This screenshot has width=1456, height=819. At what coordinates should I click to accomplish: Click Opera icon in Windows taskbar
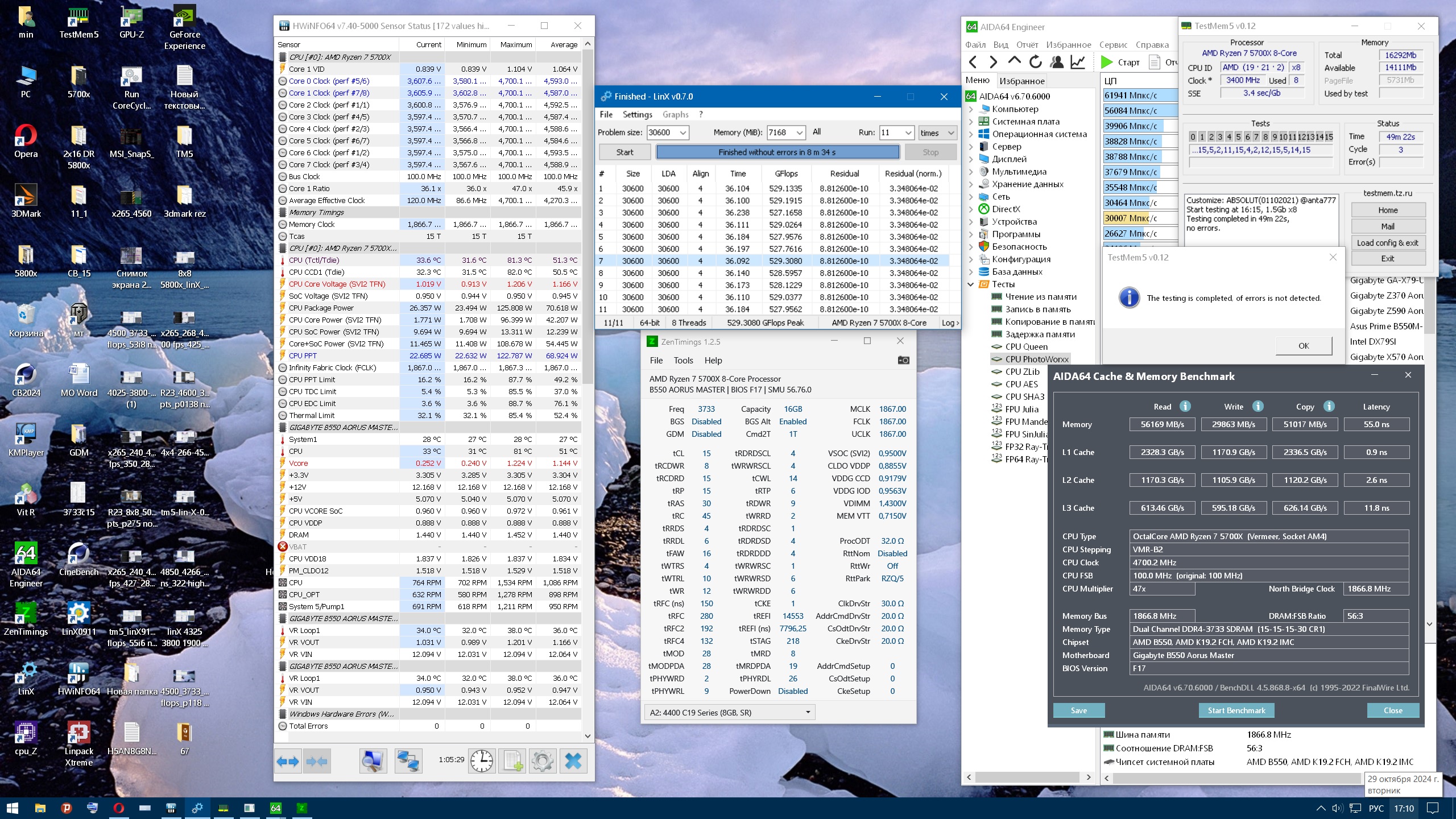(x=118, y=808)
